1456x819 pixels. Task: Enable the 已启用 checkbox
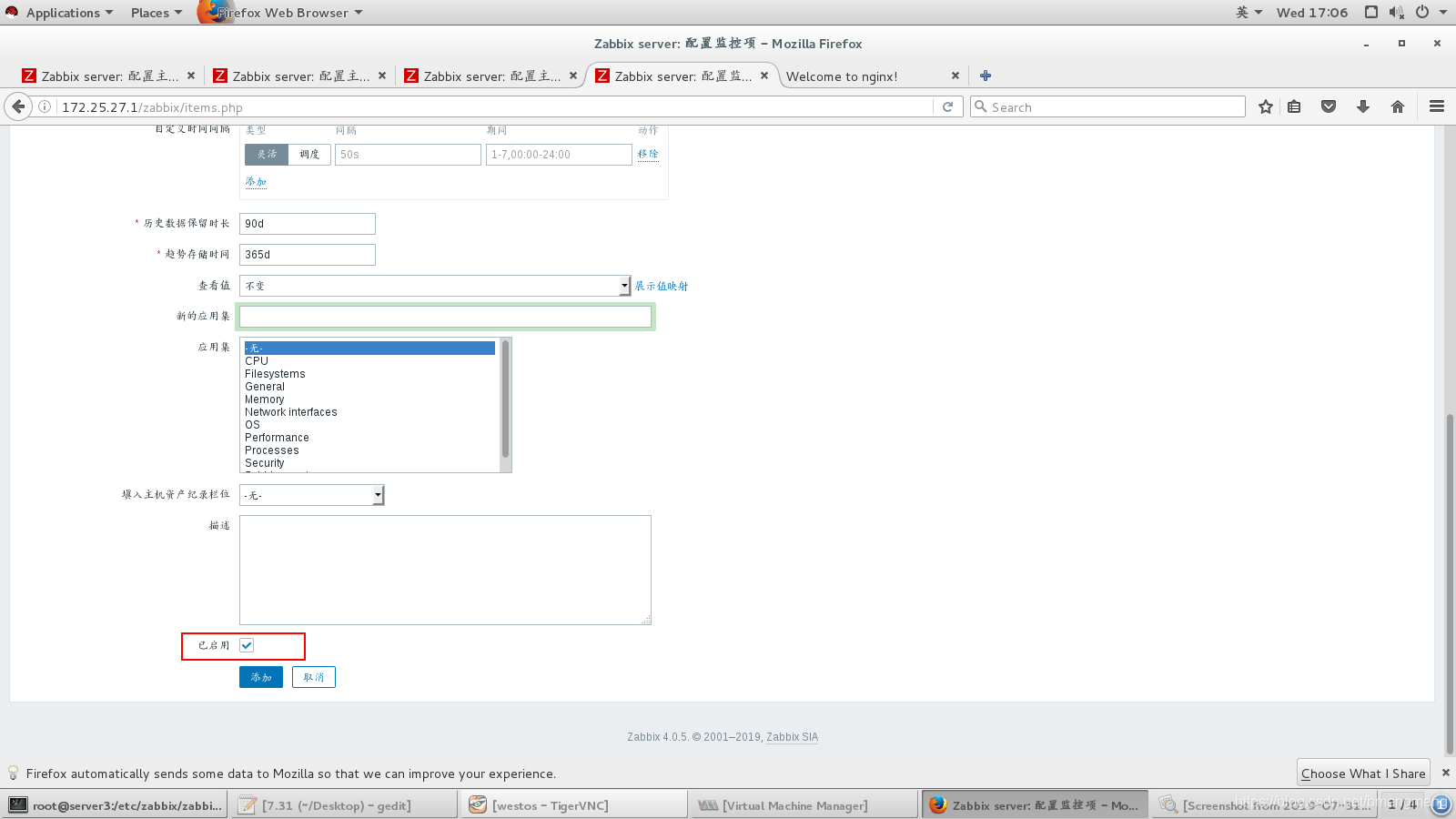(247, 645)
